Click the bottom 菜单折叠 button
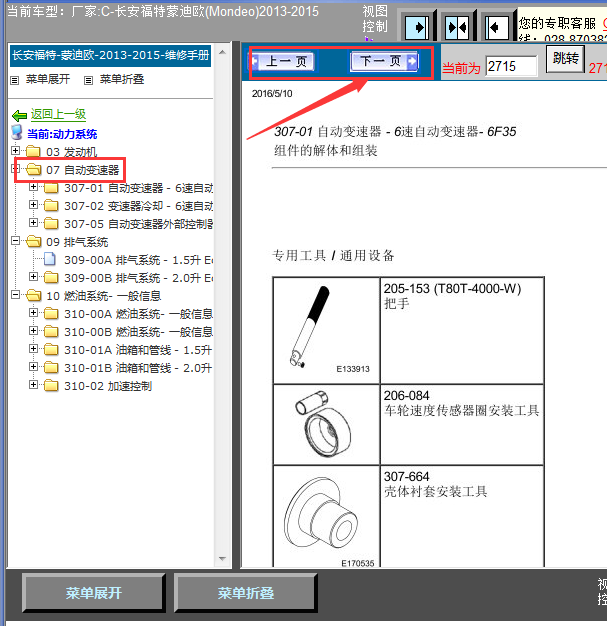The height and width of the screenshot is (626, 607). (x=246, y=593)
